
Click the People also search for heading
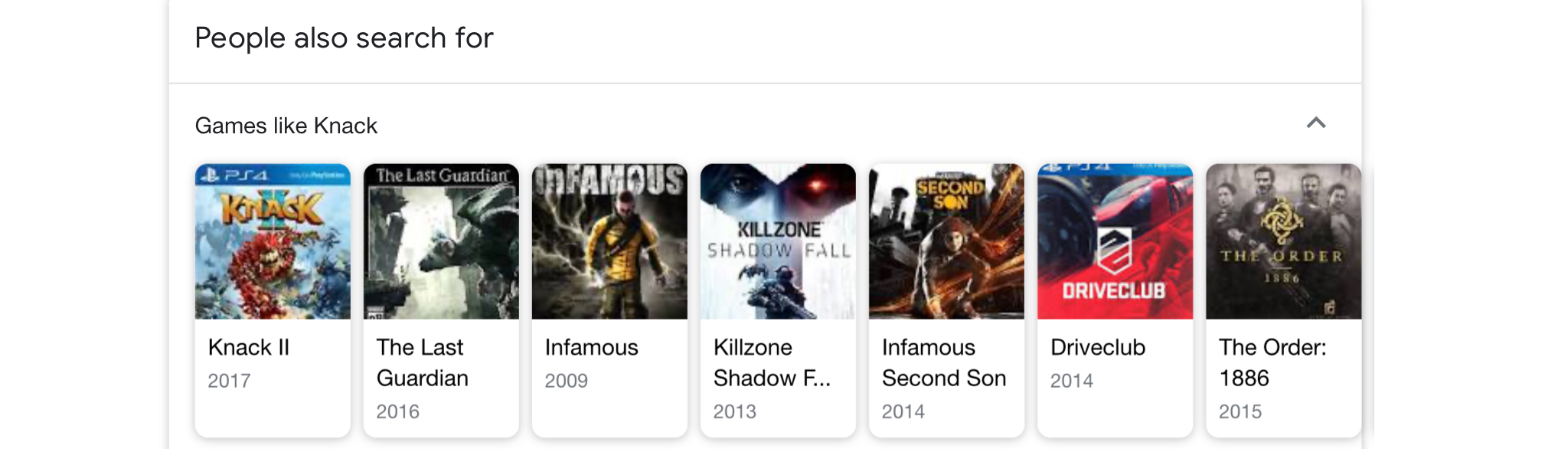[x=344, y=38]
